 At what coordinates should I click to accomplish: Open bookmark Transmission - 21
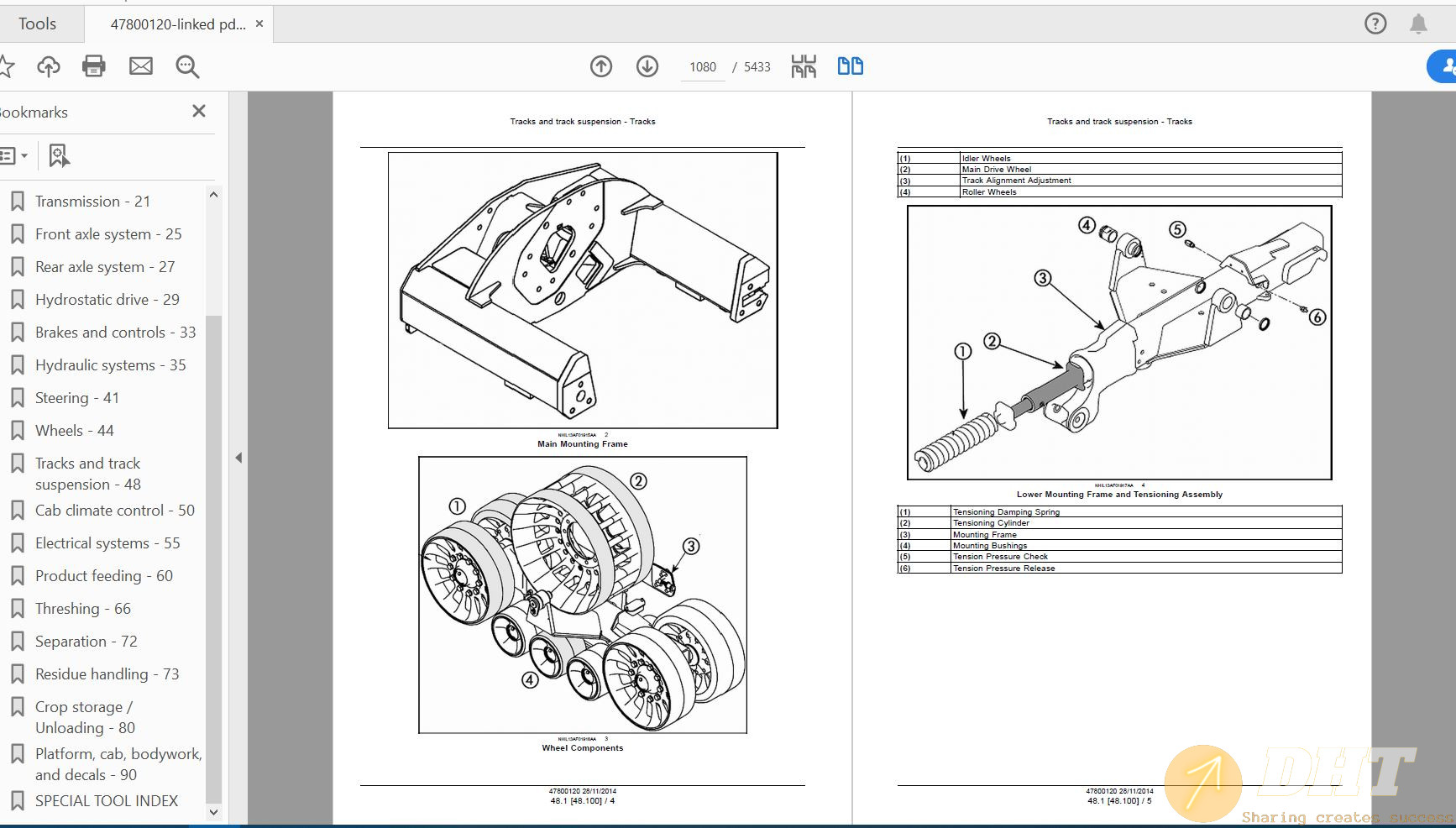tap(92, 202)
